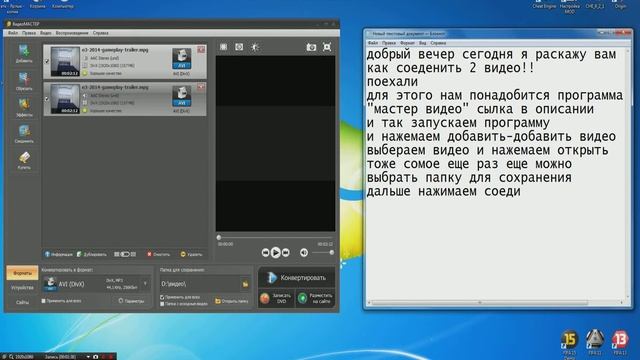Click in Notepad after 'дальше нажимаем соеди'
Screen dimensions: 640x360
pyautogui.click(x=522, y=191)
